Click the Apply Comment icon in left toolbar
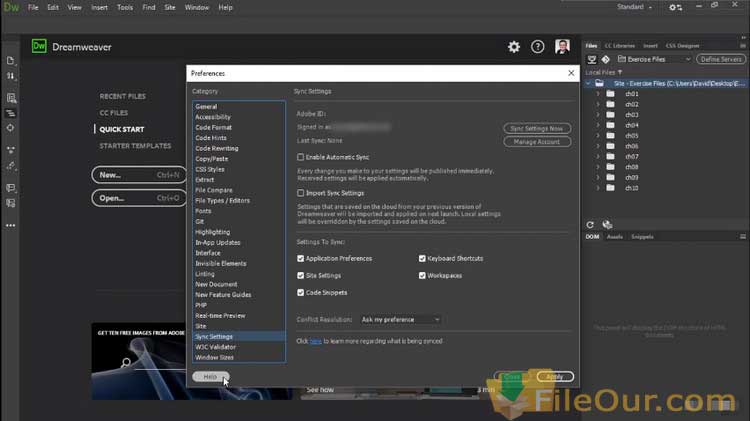Screen dimensions: 750x421 click(x=11, y=188)
